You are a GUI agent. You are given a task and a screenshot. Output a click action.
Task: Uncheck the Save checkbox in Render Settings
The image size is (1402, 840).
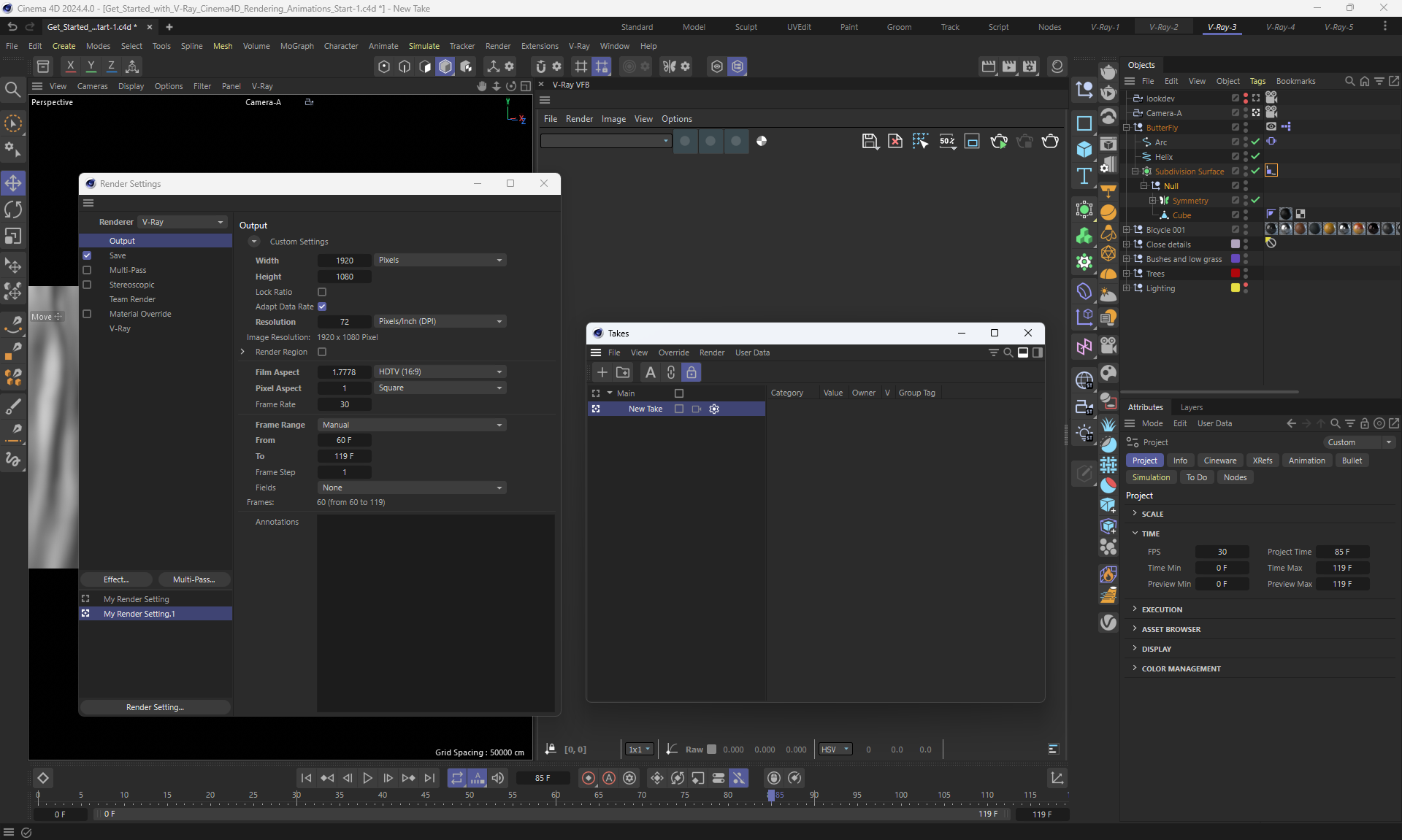click(x=87, y=255)
